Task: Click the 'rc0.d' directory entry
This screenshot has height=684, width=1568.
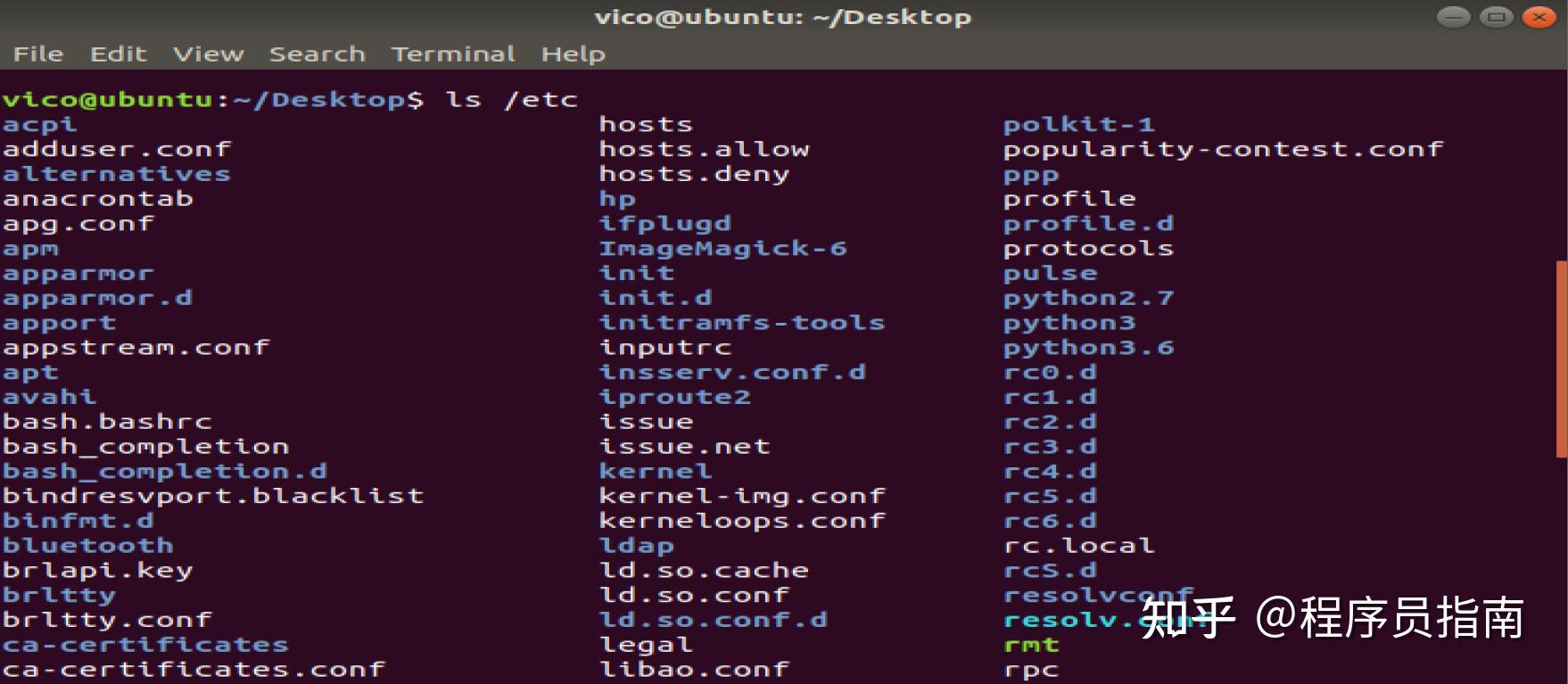Action: (x=1051, y=373)
